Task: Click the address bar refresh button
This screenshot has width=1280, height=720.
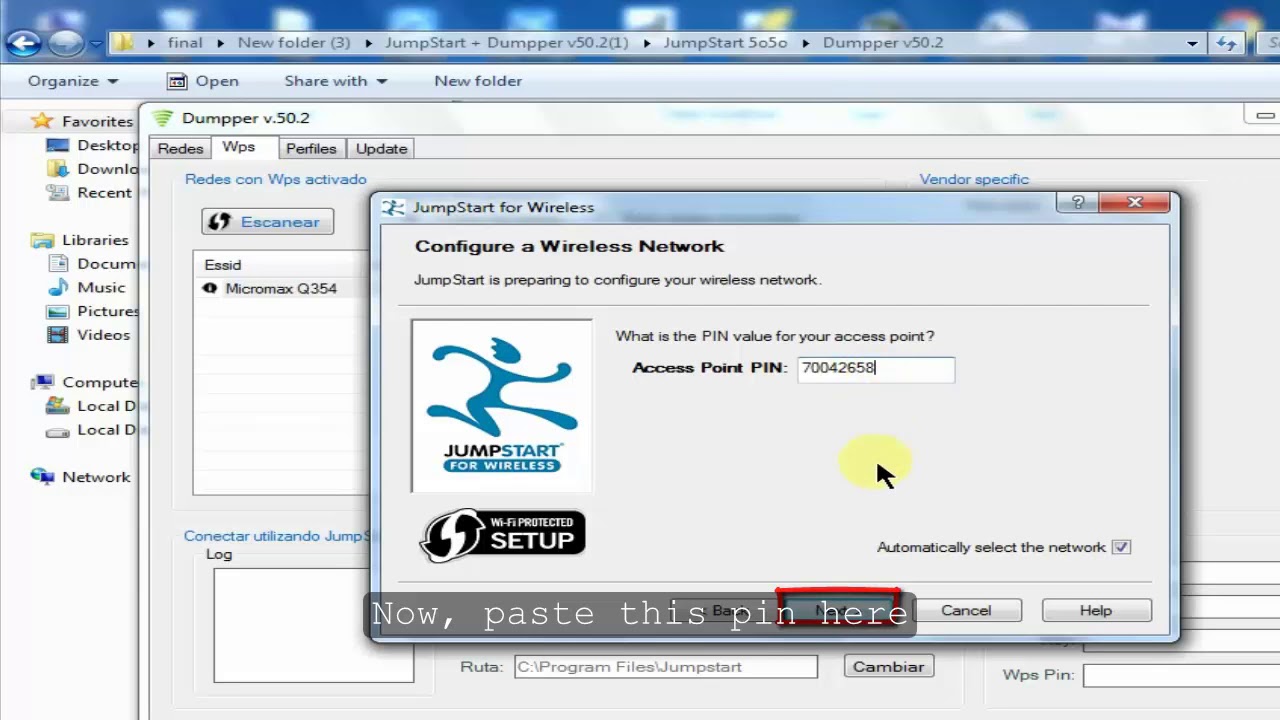Action: pos(1226,43)
